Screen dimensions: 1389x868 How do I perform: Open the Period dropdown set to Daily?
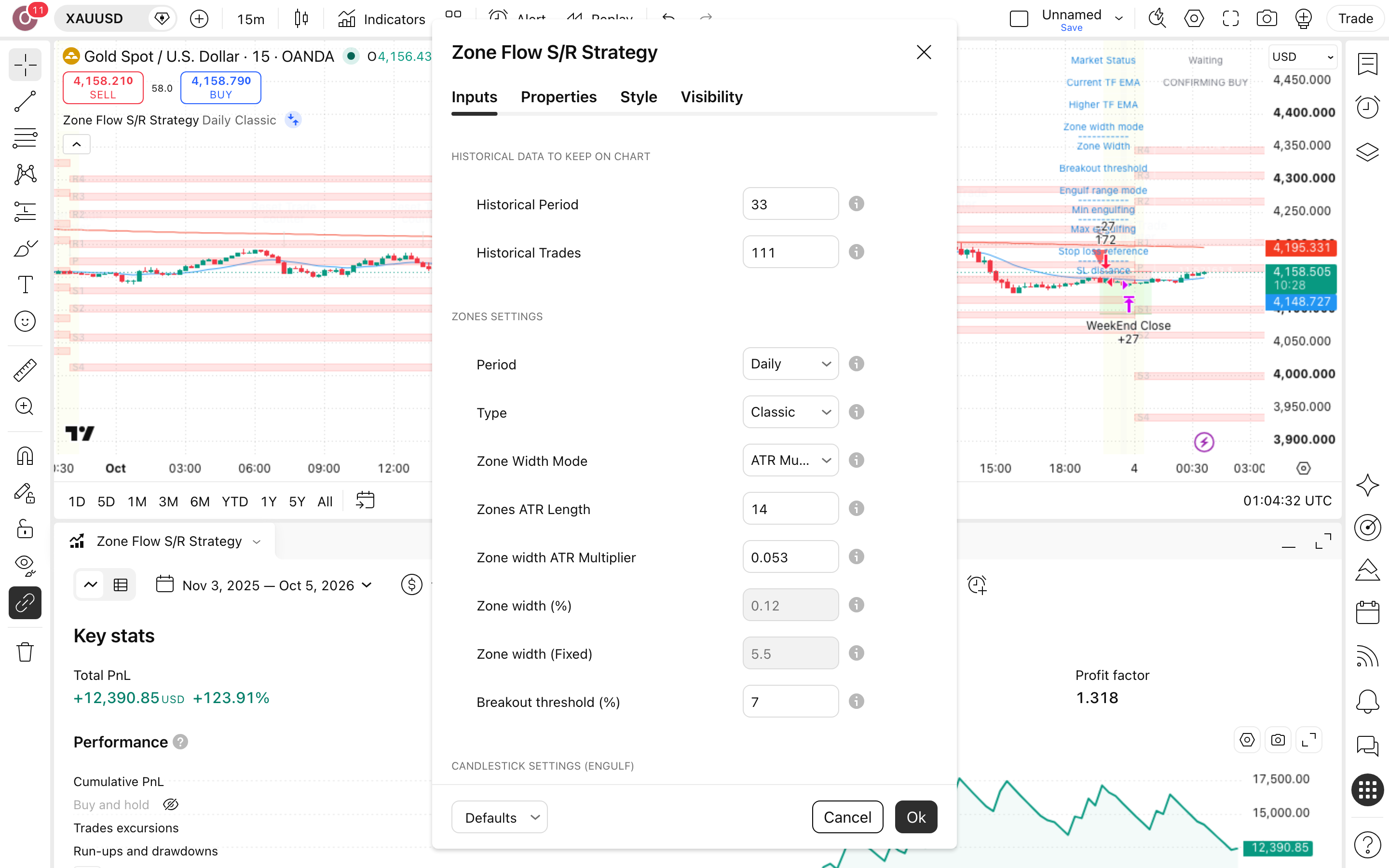790,364
